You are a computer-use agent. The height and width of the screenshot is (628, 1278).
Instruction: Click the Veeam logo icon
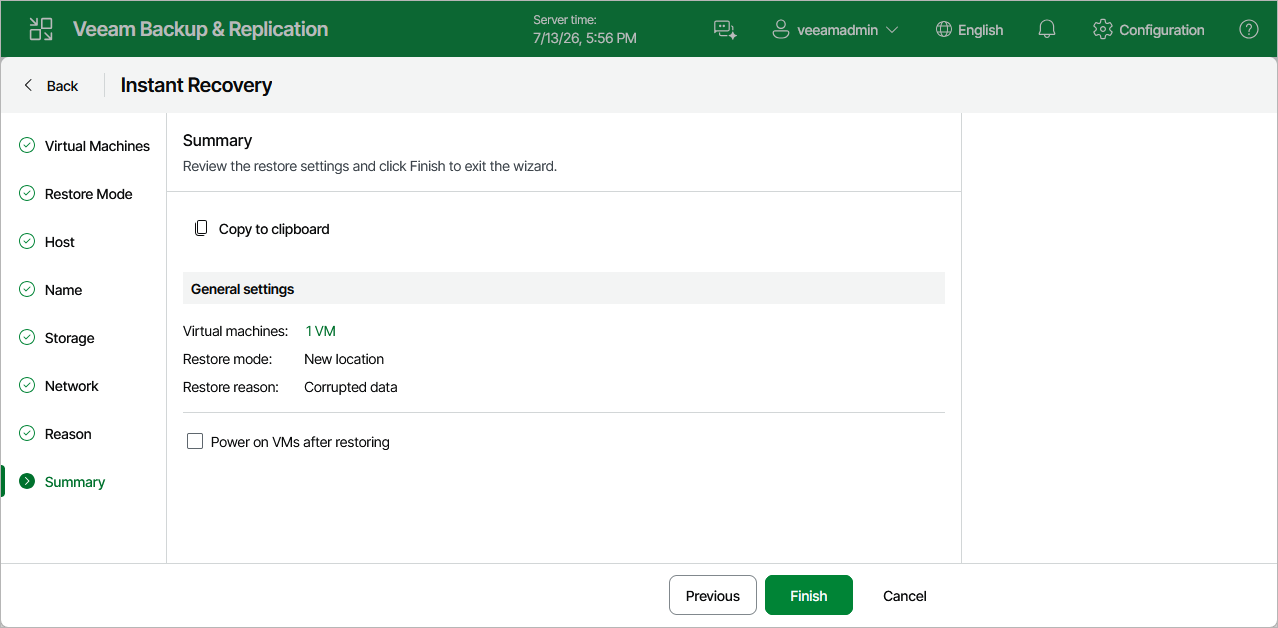pyautogui.click(x=41, y=29)
